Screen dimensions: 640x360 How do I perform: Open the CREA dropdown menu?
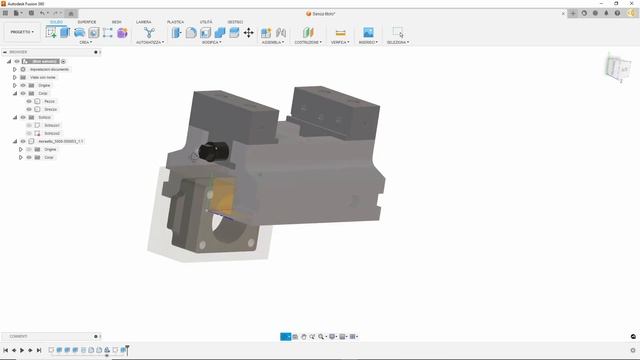85,42
